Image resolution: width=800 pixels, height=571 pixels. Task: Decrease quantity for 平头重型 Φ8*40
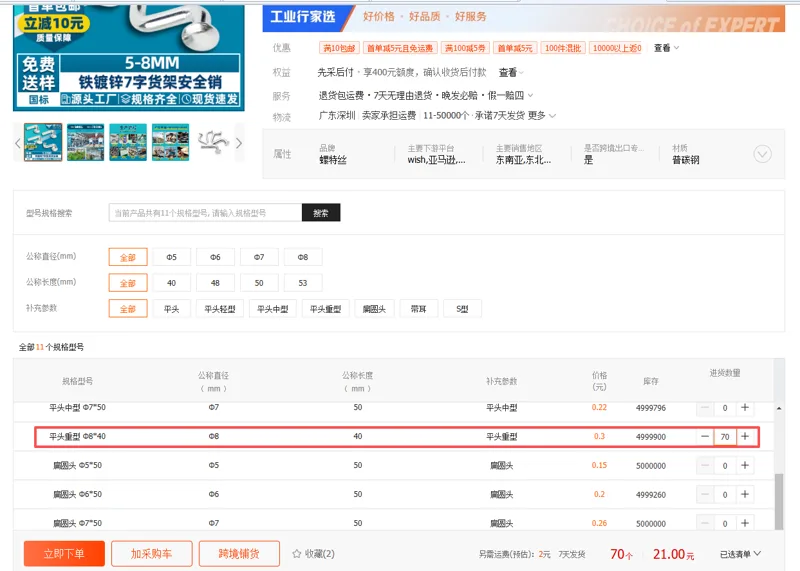[705, 436]
